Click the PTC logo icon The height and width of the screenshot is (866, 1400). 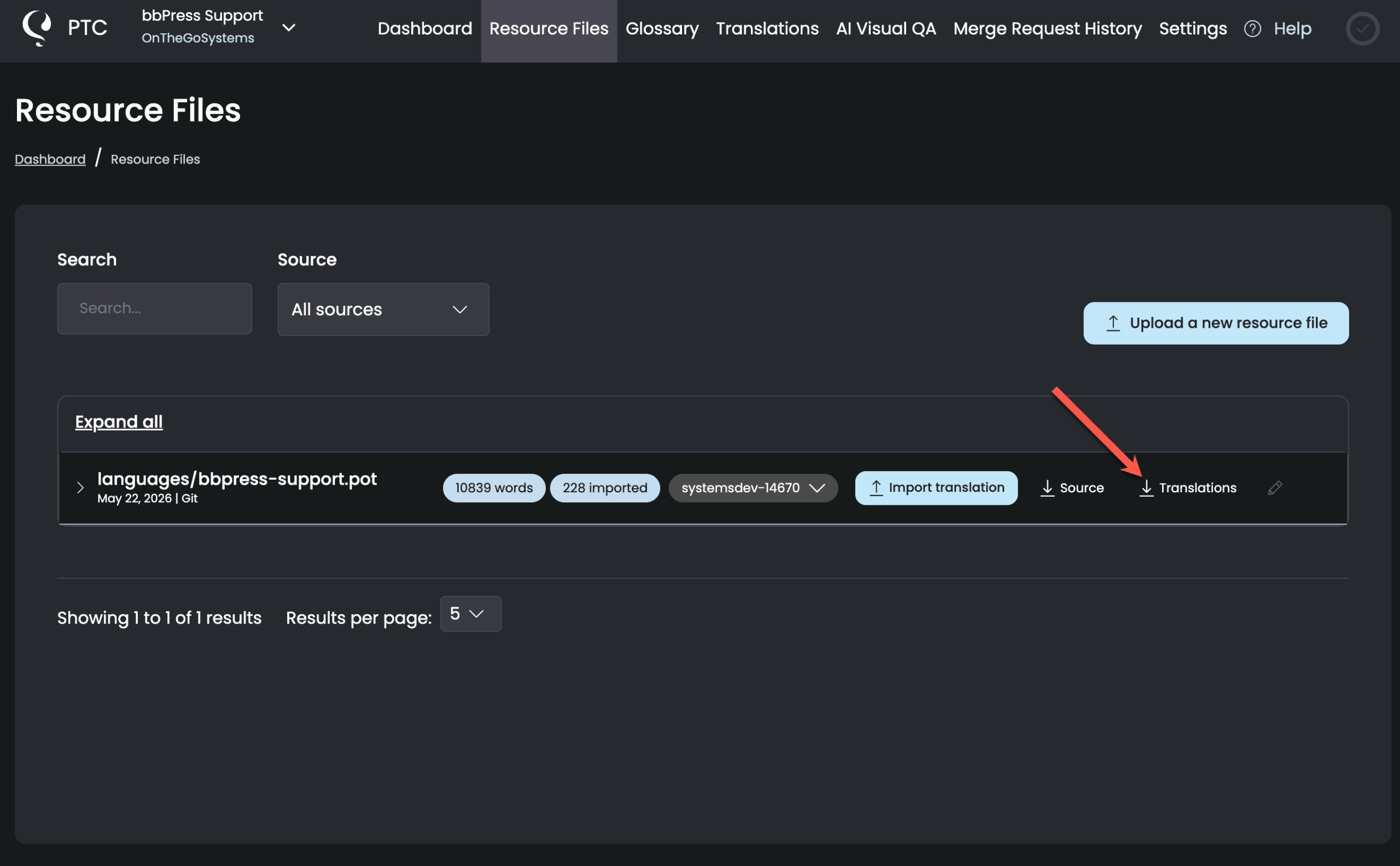click(37, 28)
